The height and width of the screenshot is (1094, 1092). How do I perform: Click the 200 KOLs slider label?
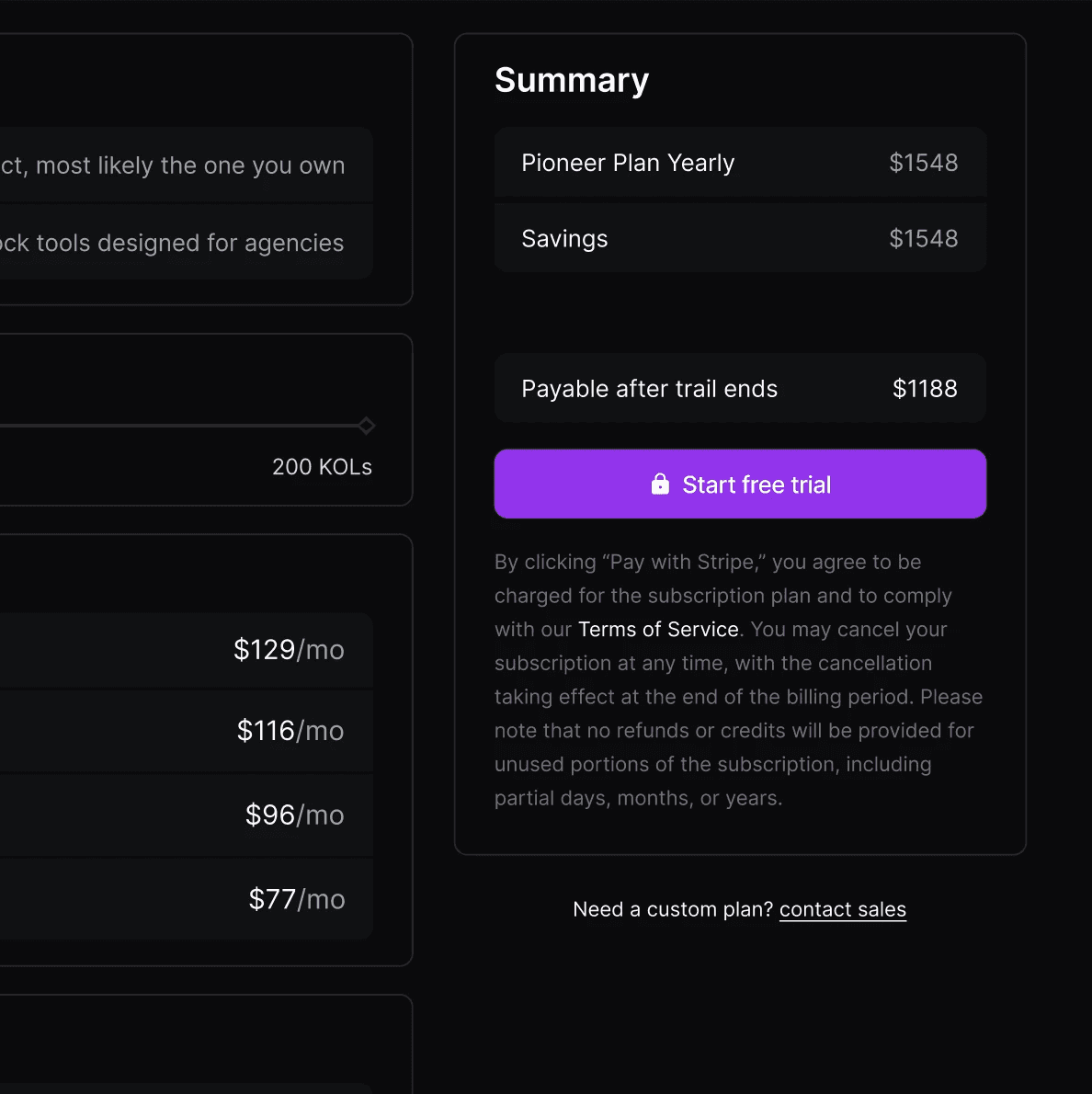(x=322, y=466)
